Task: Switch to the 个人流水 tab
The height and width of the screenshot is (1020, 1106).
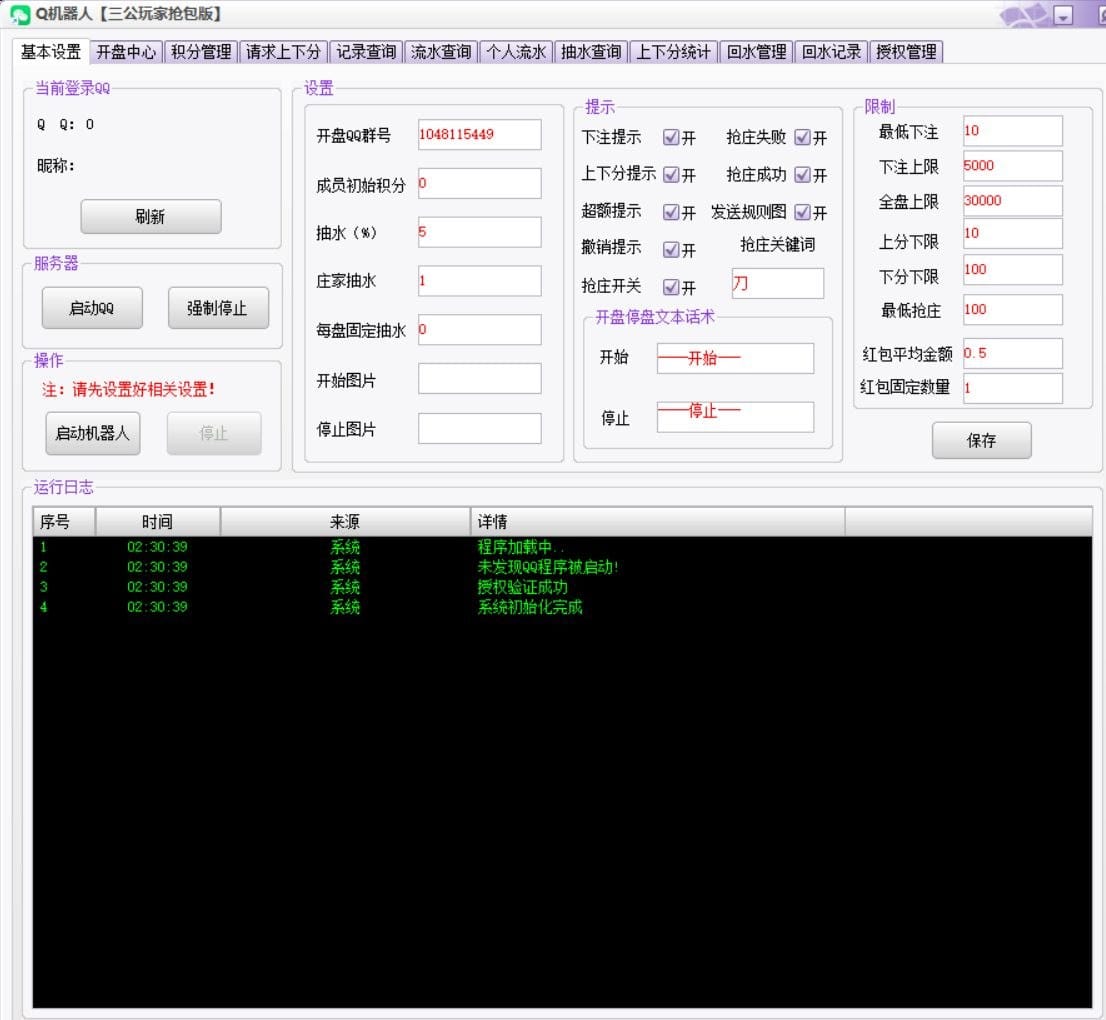Action: tap(516, 52)
